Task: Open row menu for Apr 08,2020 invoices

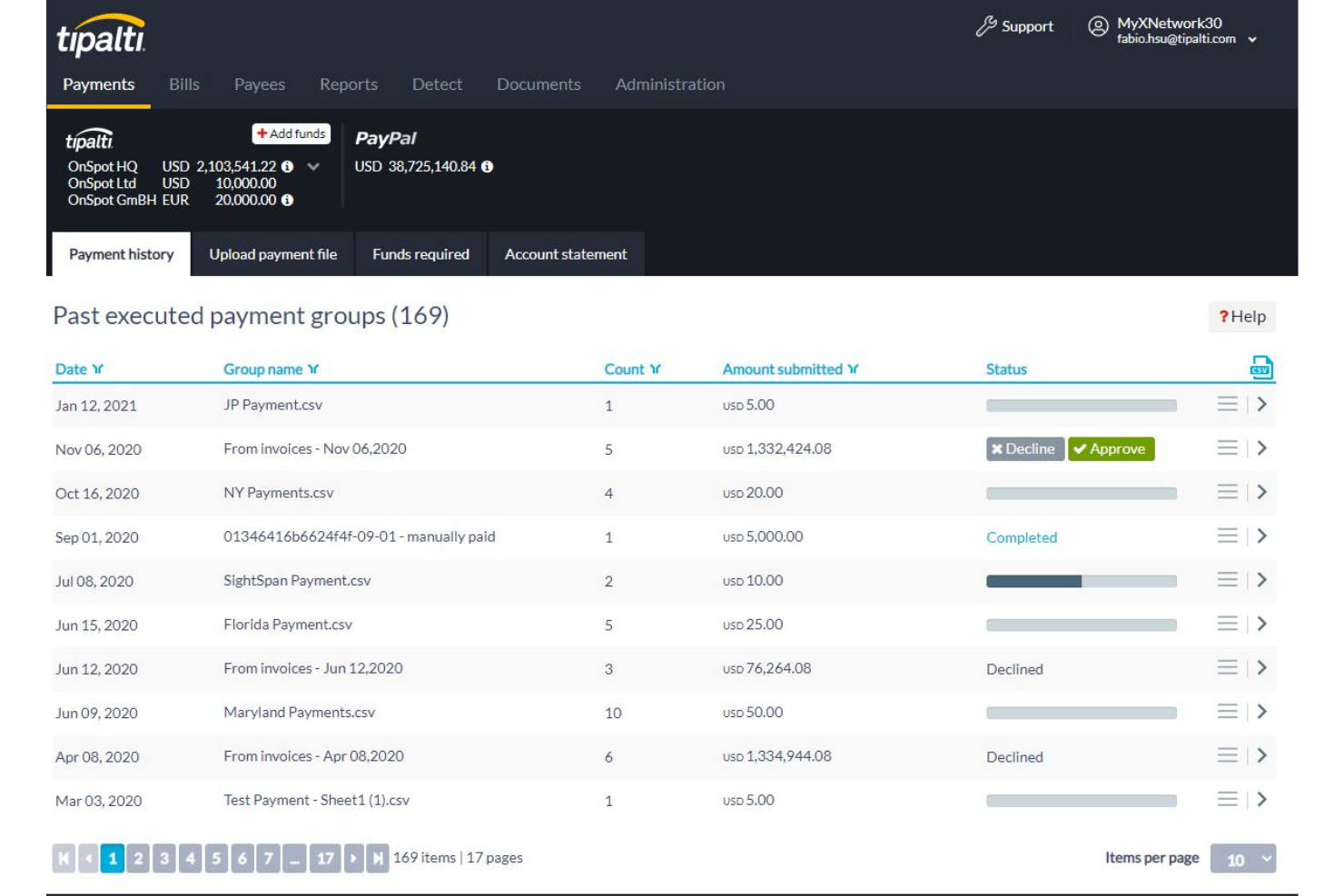Action: pos(1227,755)
